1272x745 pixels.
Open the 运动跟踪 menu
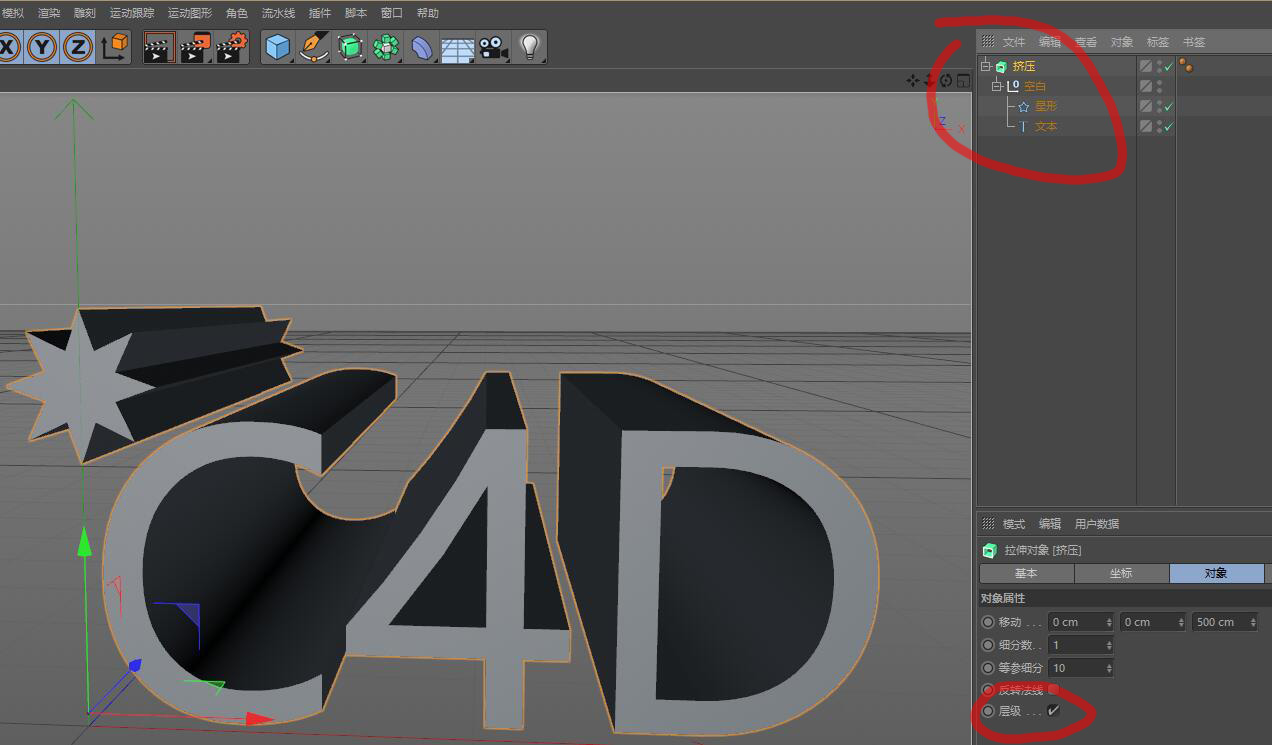(132, 13)
